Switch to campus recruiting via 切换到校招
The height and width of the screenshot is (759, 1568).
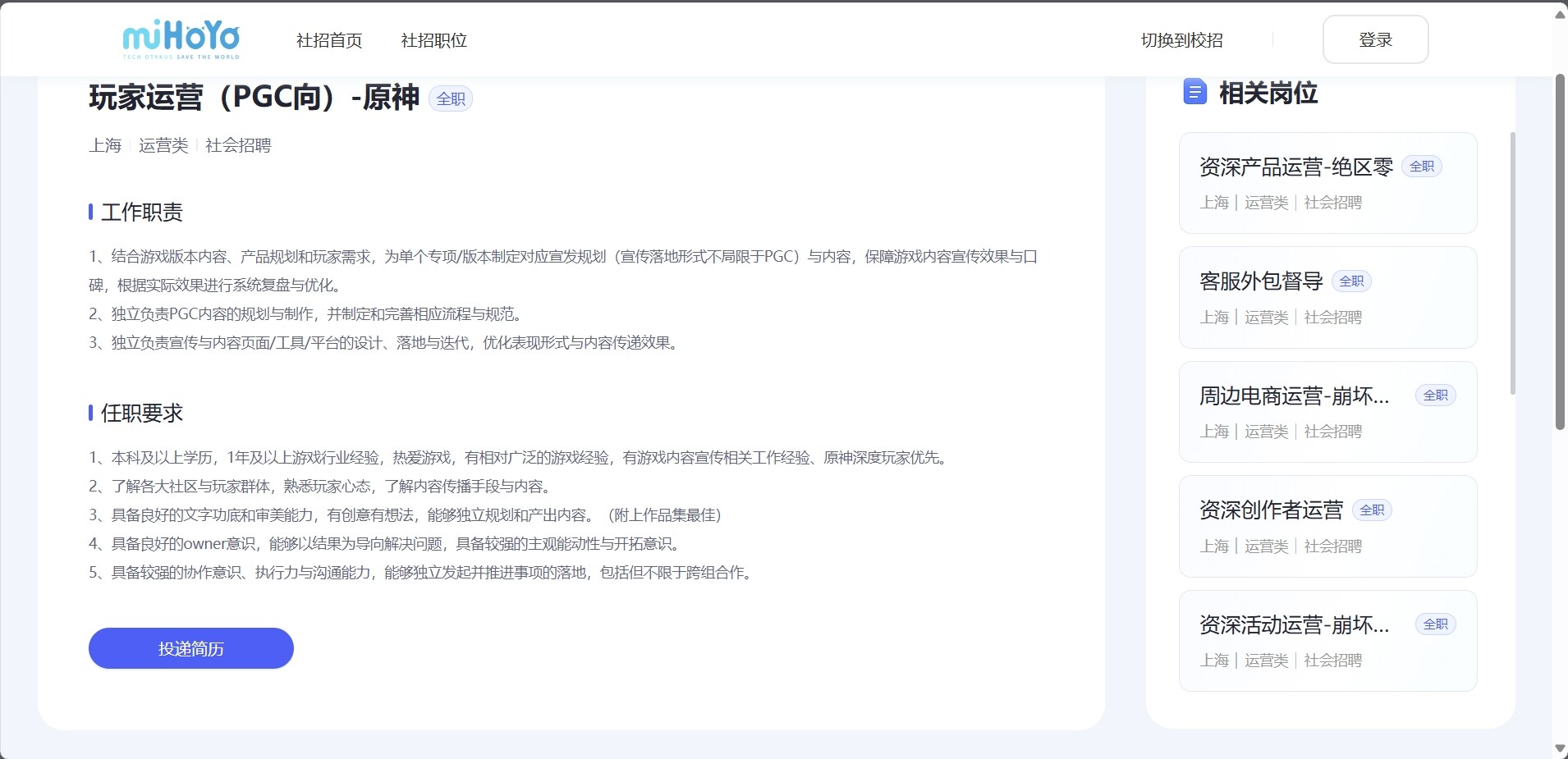click(1181, 40)
